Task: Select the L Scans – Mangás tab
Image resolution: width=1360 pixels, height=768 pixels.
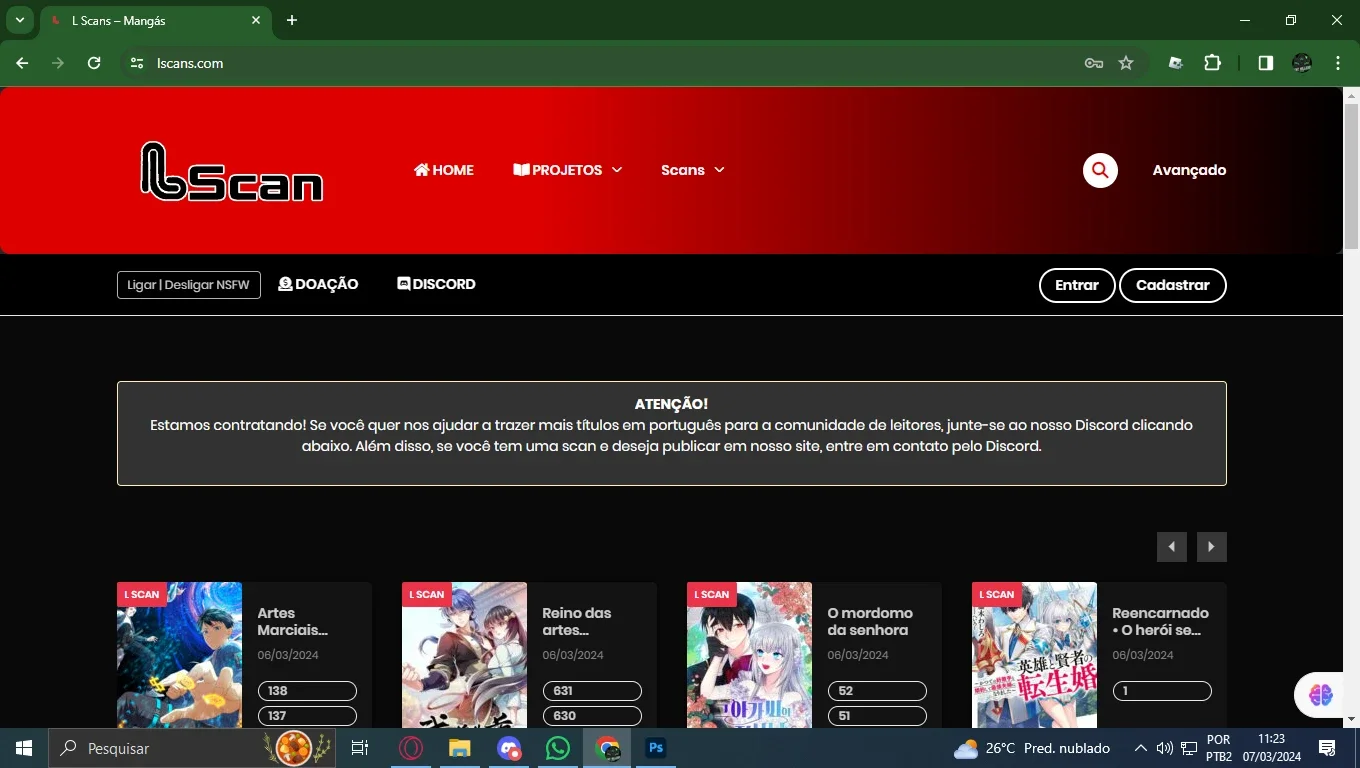Action: pos(155,21)
